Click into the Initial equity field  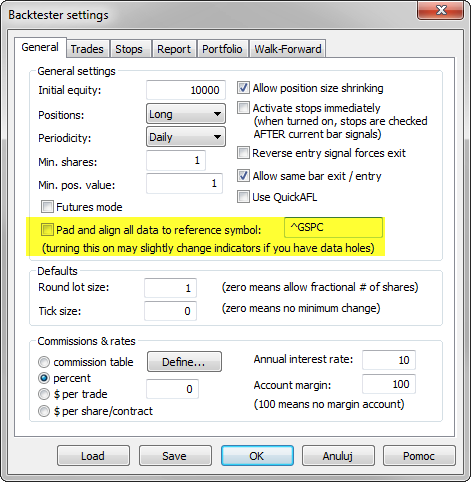coord(186,90)
